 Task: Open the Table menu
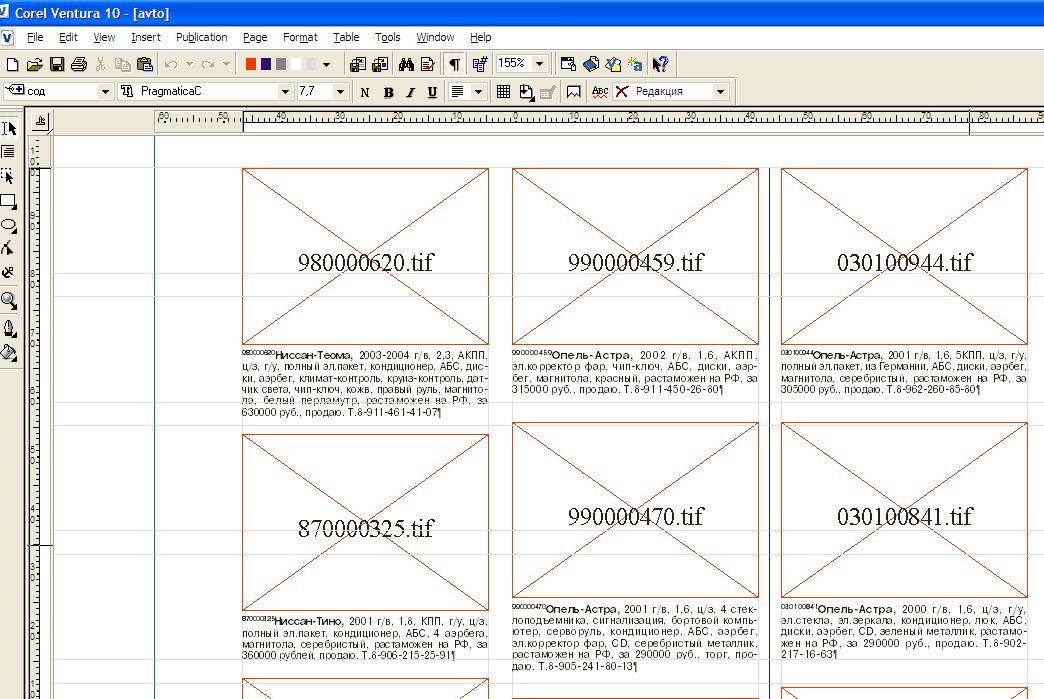tap(346, 37)
